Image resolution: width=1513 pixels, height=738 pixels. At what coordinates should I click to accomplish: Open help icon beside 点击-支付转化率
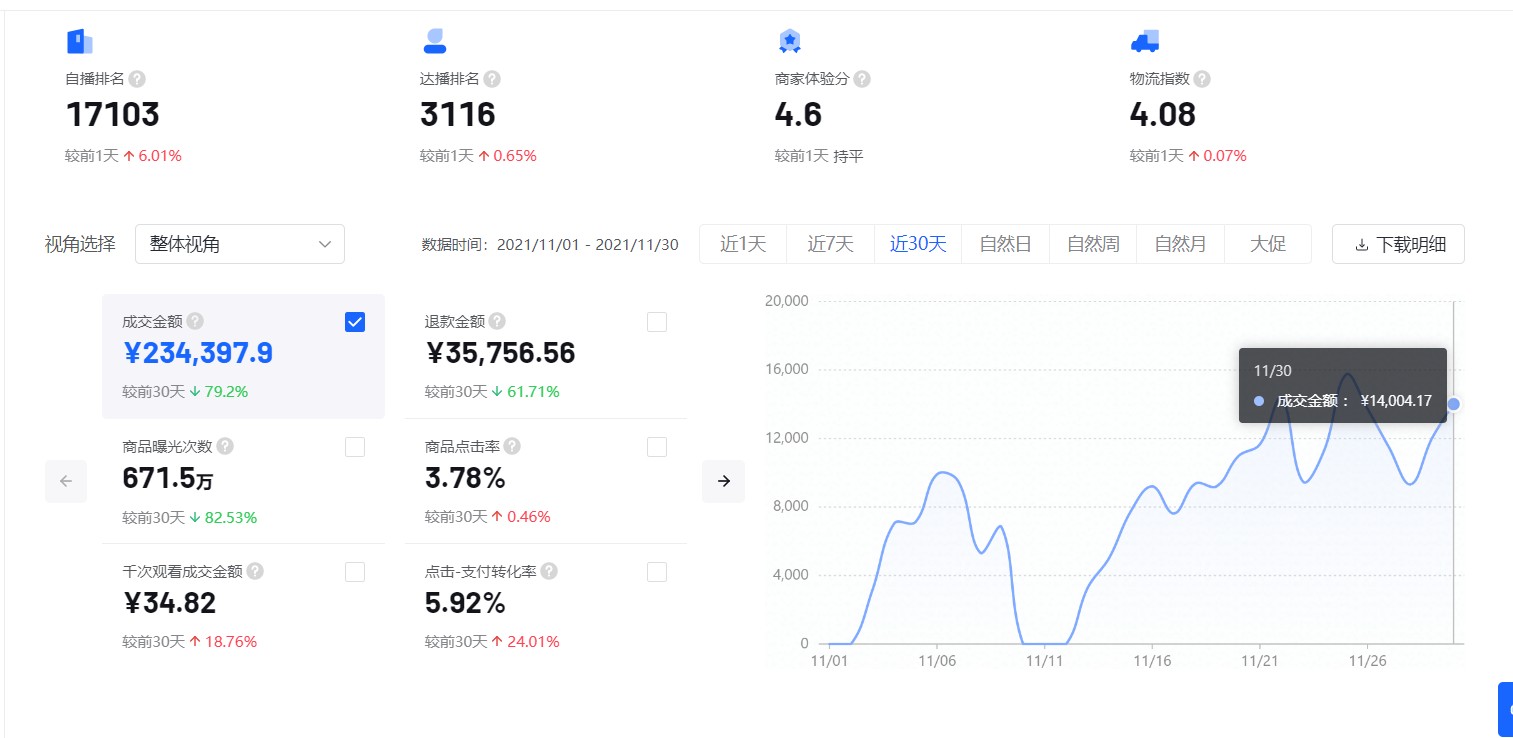pyautogui.click(x=549, y=571)
